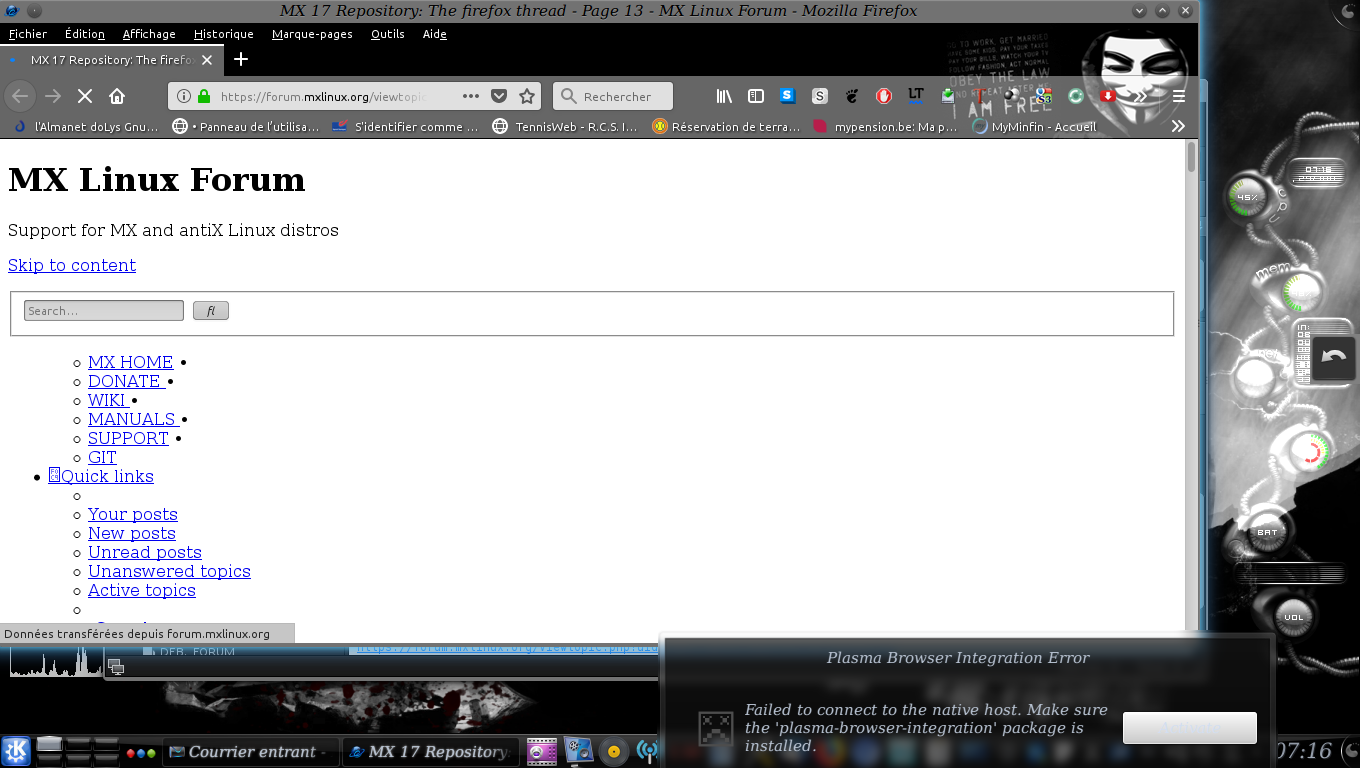
Task: Click the VOL volume gauge widget
Action: [x=1294, y=616]
